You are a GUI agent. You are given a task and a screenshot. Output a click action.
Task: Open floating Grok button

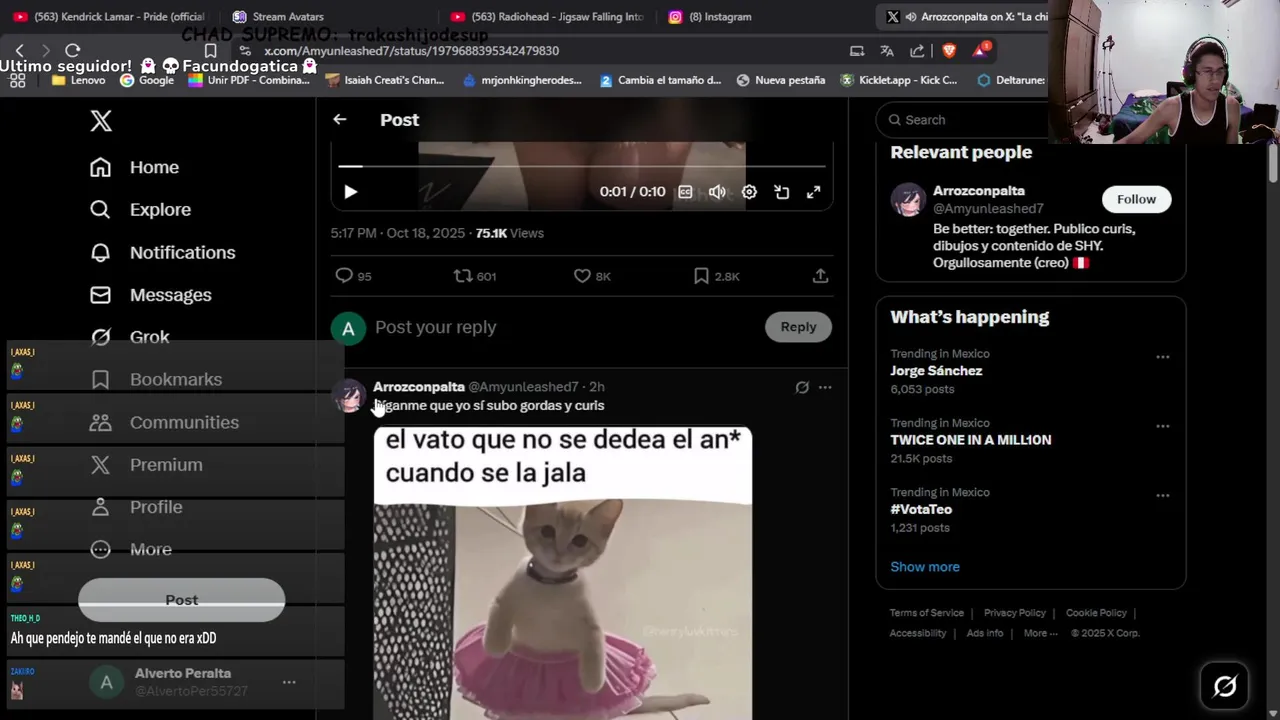pos(1225,686)
